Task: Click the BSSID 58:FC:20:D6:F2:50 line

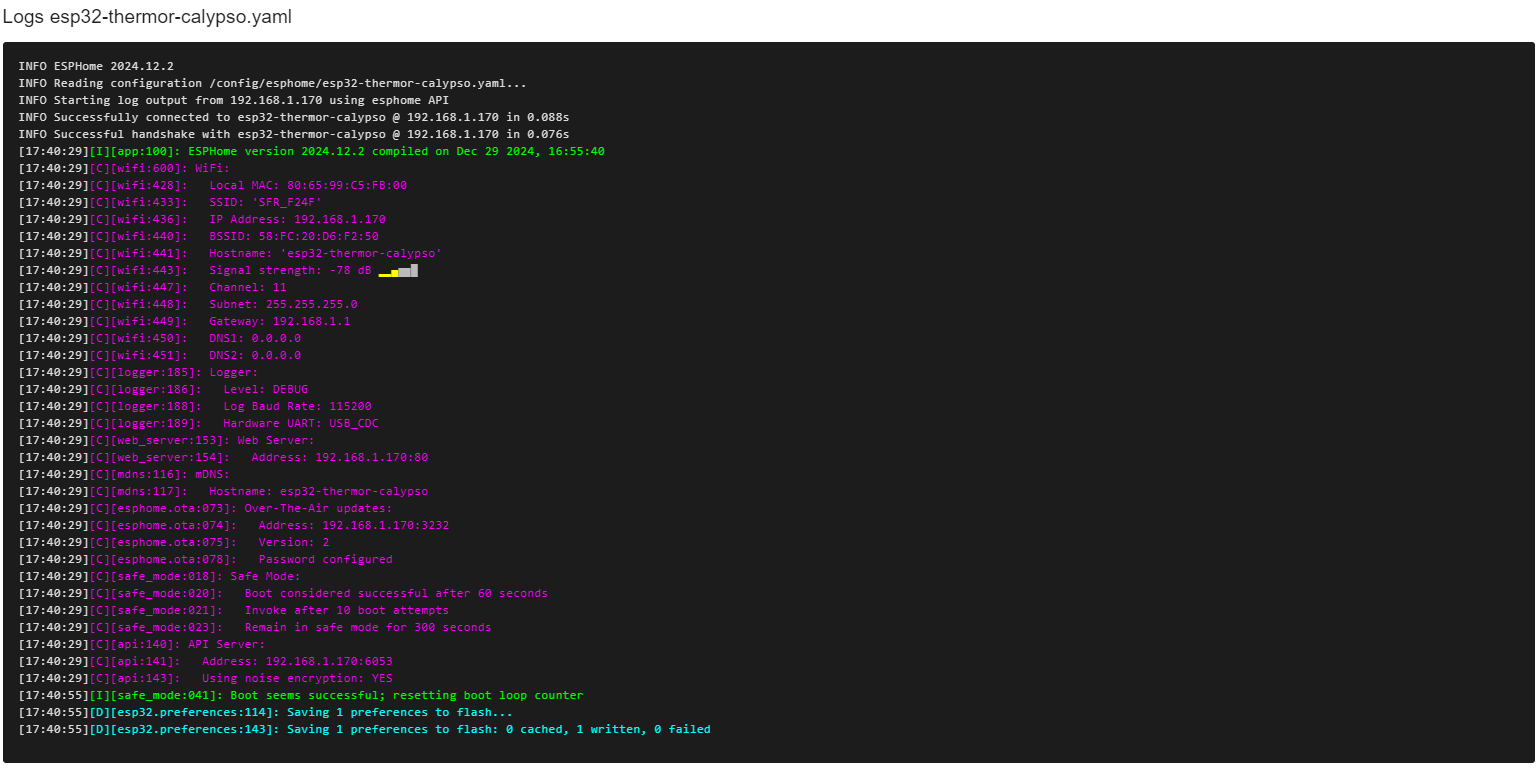Action: coord(198,236)
